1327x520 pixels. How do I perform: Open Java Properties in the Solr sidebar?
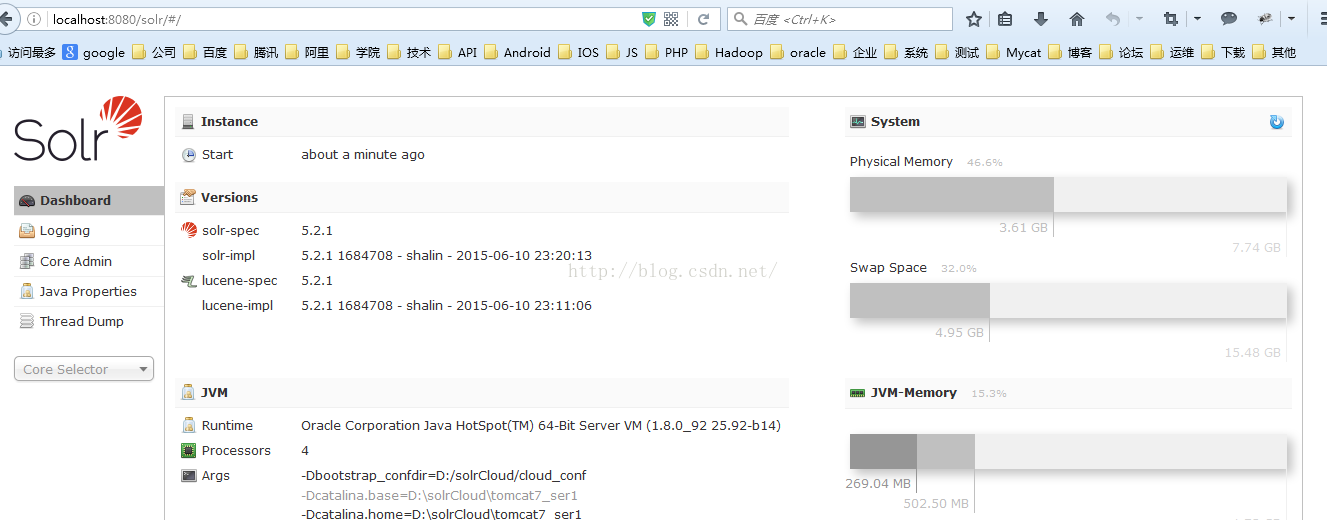(89, 292)
